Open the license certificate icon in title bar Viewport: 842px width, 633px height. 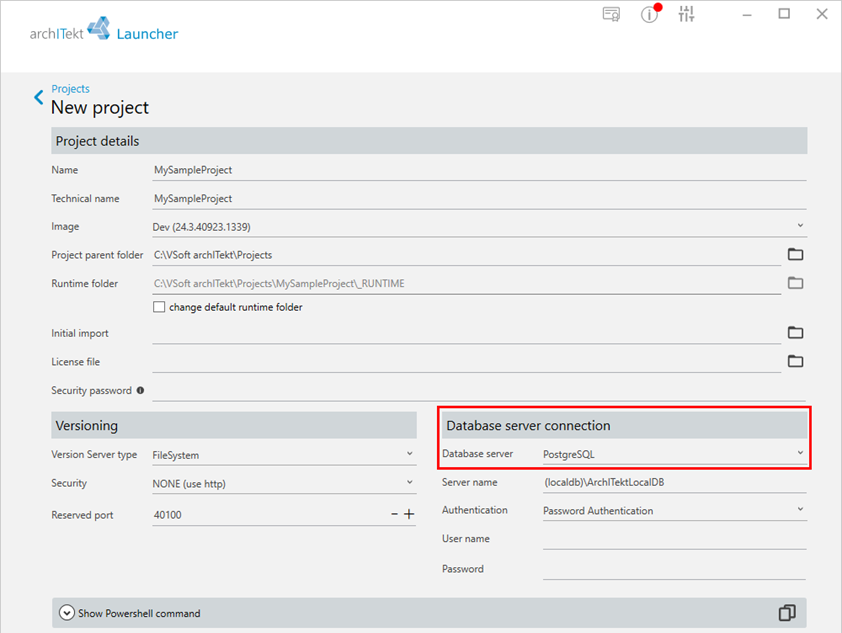pyautogui.click(x=611, y=14)
